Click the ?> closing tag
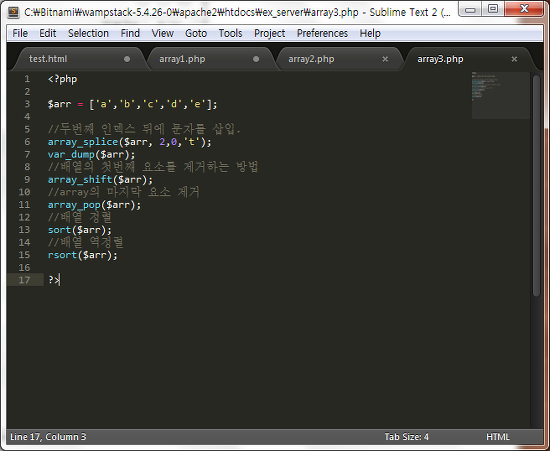Screen dimensions: 550x451 coord(54,280)
